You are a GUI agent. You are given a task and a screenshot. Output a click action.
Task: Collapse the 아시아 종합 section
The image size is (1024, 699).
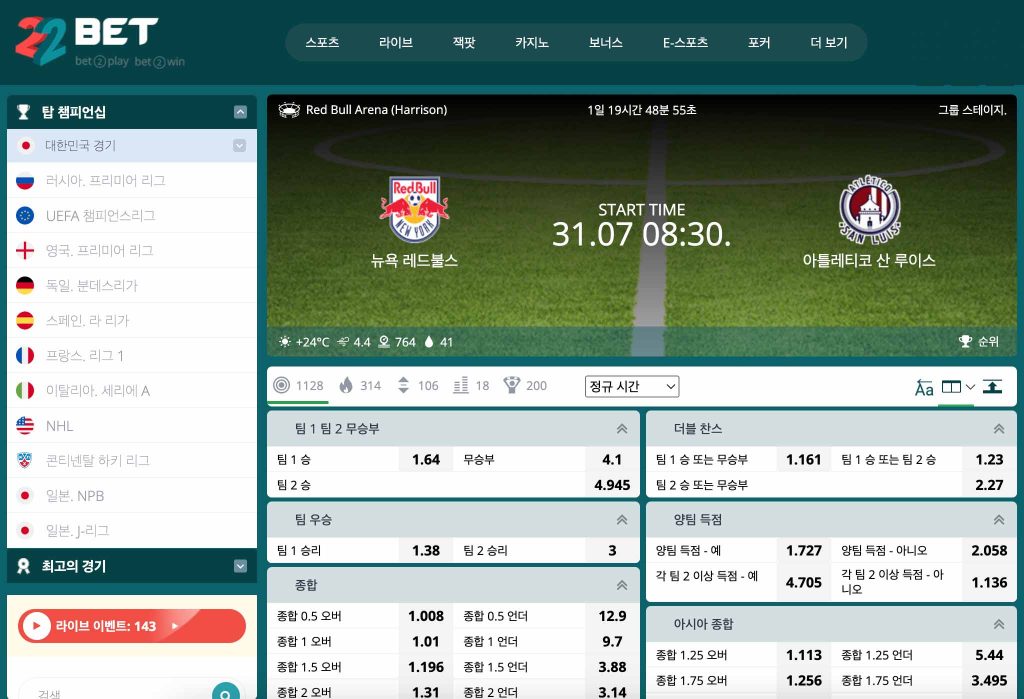tap(999, 624)
